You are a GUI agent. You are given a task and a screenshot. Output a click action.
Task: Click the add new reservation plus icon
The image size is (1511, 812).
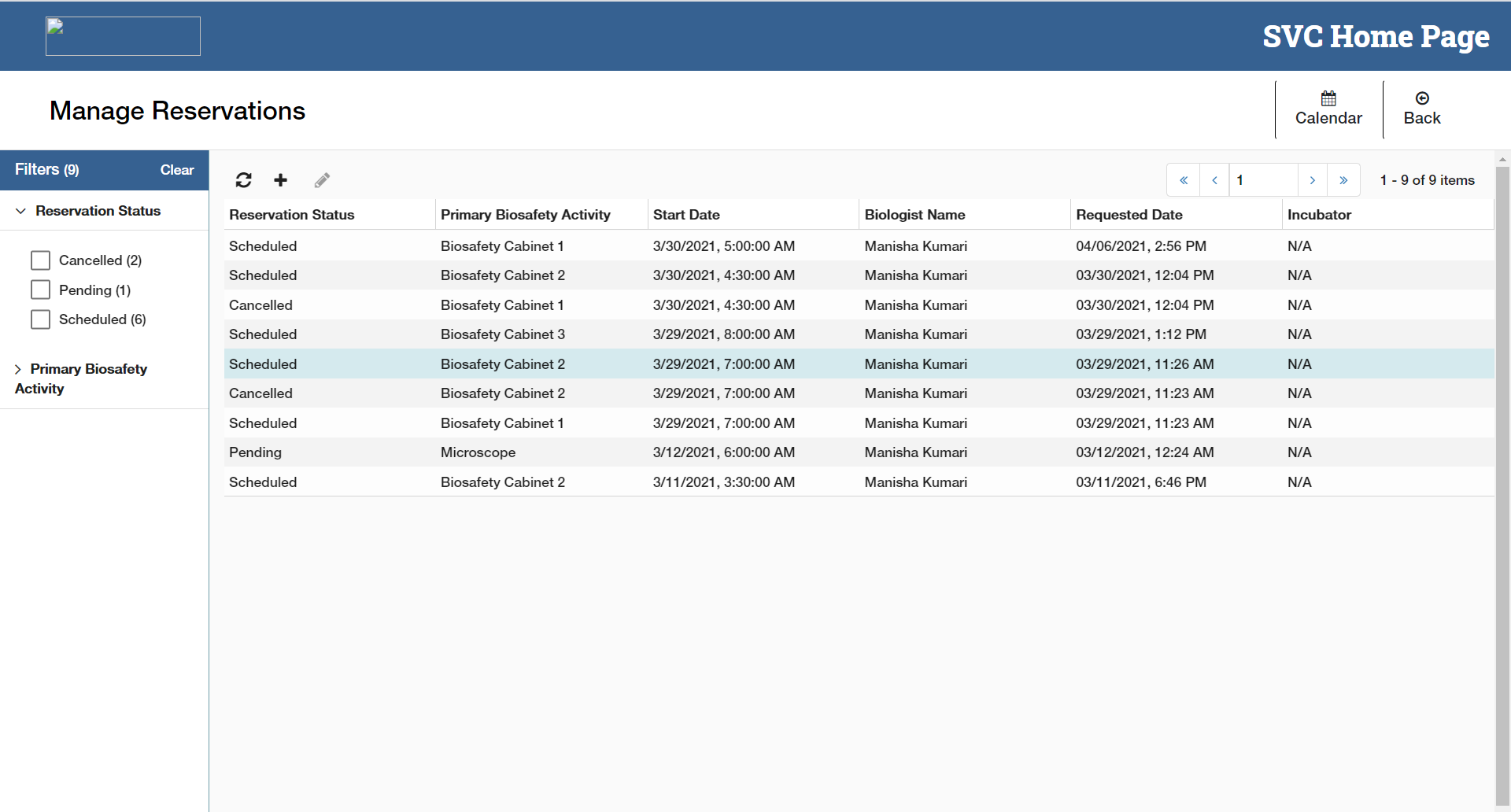click(280, 180)
